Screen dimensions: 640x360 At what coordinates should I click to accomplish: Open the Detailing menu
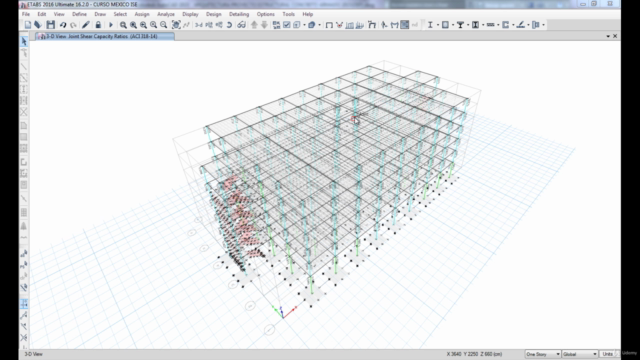239,14
